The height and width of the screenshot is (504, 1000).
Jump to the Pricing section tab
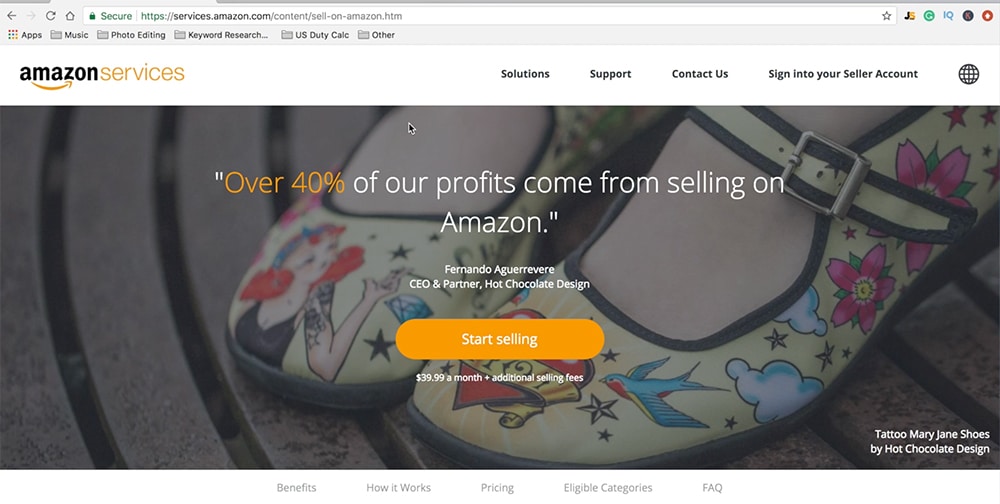click(497, 487)
